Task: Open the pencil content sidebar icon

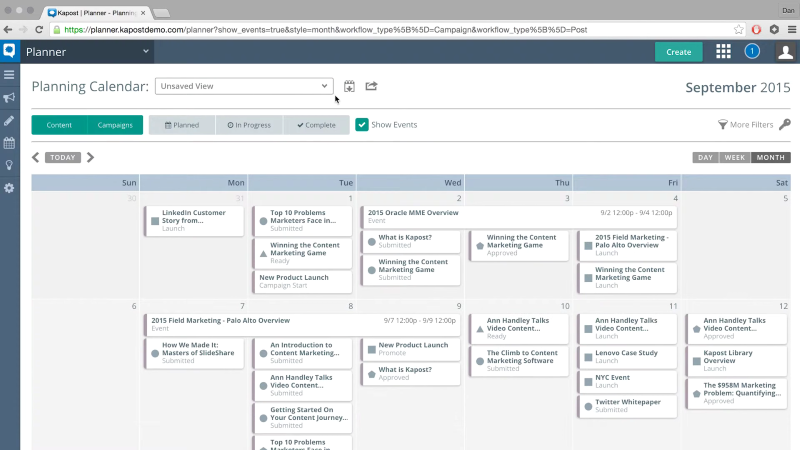Action: point(9,120)
